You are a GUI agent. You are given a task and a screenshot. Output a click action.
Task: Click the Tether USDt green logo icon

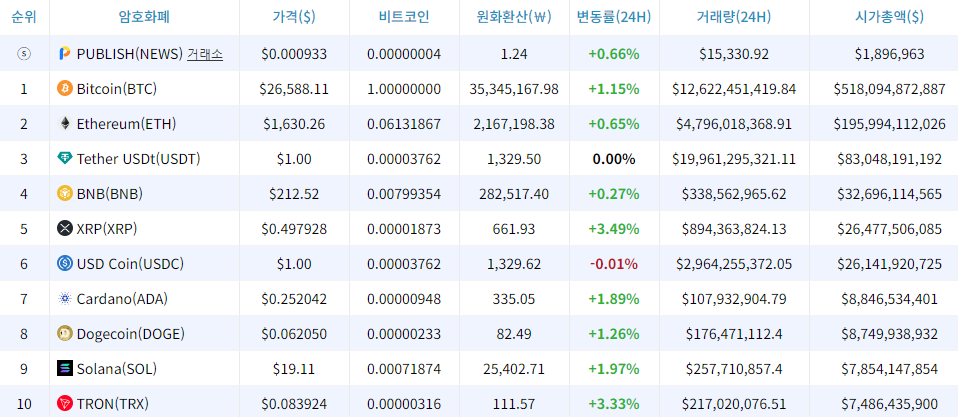[64, 159]
